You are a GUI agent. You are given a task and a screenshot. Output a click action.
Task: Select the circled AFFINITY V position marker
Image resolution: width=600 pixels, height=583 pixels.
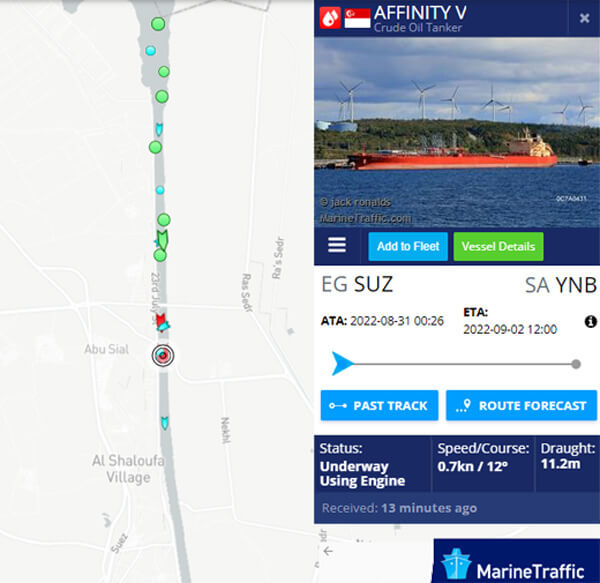pos(163,355)
